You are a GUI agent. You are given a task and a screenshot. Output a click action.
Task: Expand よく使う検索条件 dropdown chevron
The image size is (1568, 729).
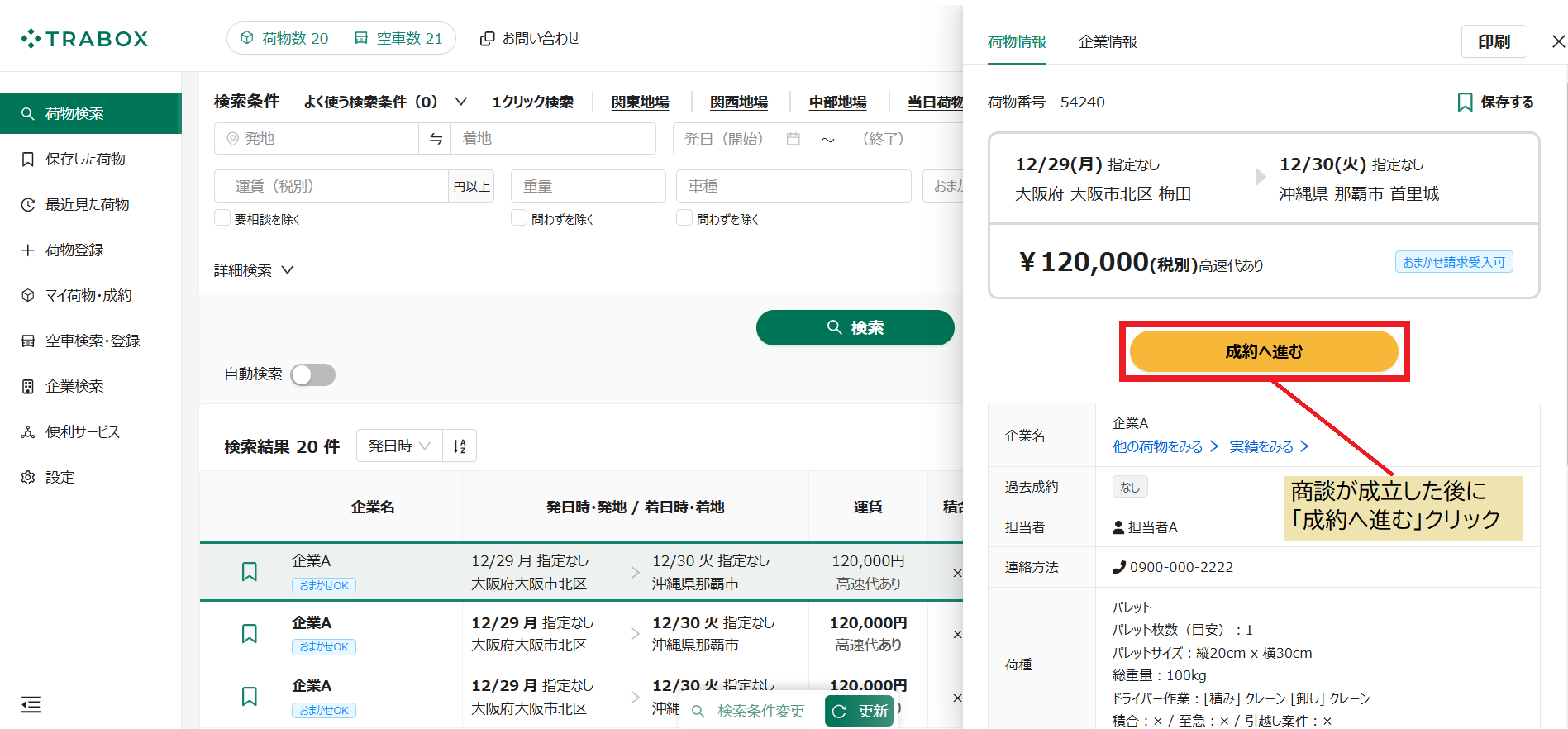point(461,102)
